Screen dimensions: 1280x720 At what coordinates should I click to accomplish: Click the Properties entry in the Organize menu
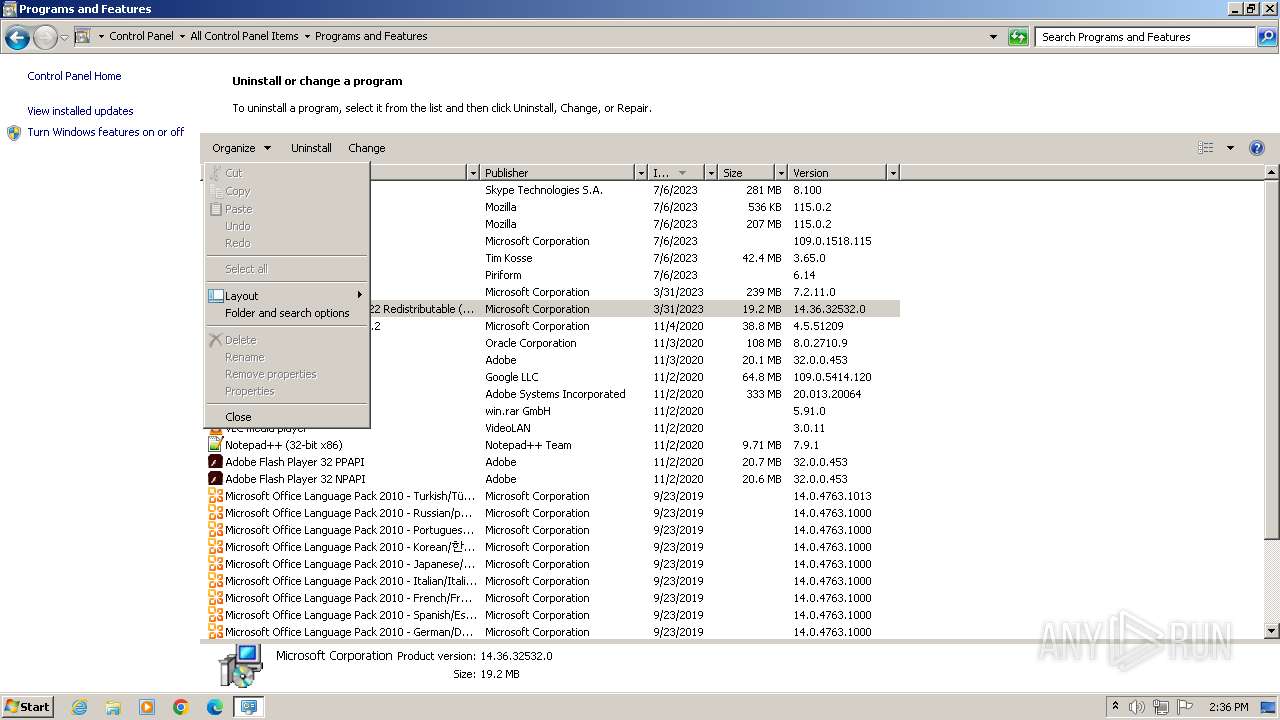(x=249, y=391)
